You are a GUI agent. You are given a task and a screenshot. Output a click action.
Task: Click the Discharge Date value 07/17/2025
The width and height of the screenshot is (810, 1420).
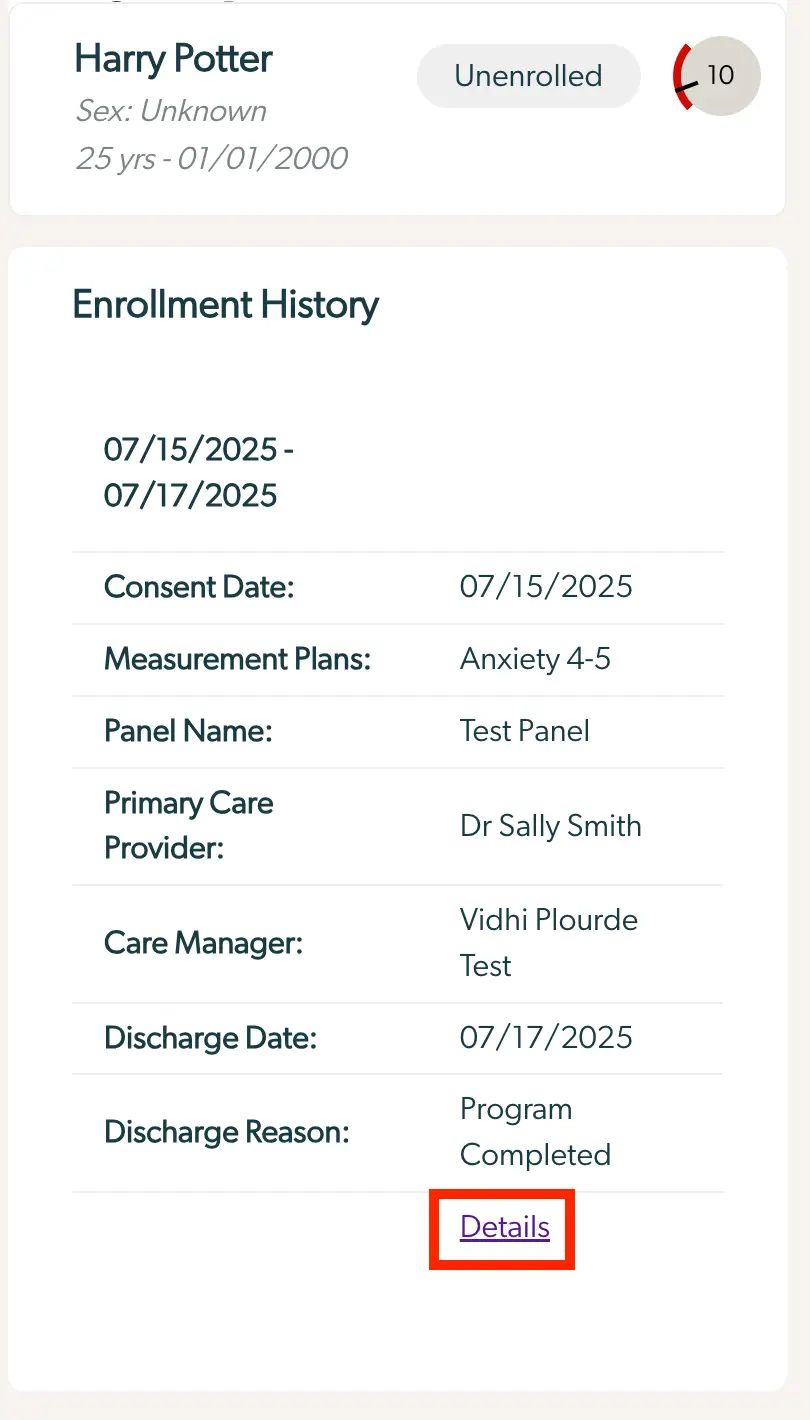pos(546,1038)
